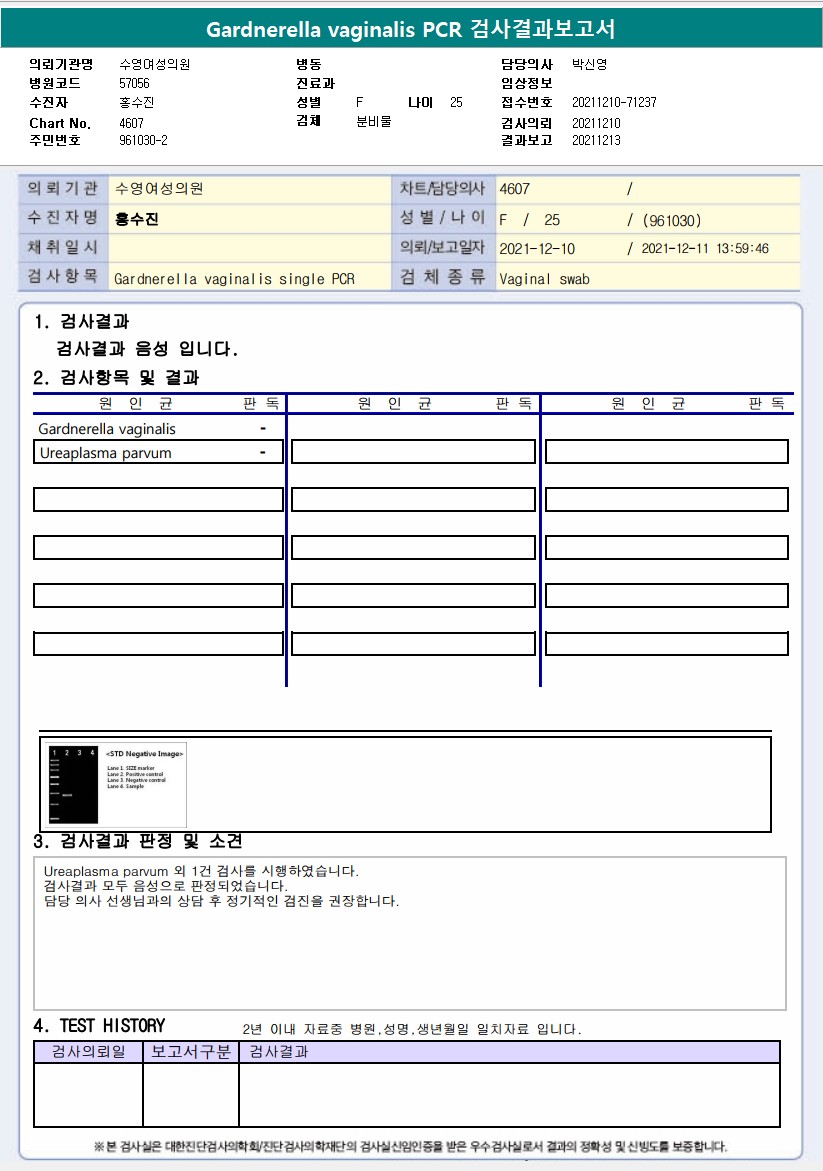This screenshot has height=1171, width=823.
Task: Click the 담당의사 name 박신영
Action: pos(589,64)
